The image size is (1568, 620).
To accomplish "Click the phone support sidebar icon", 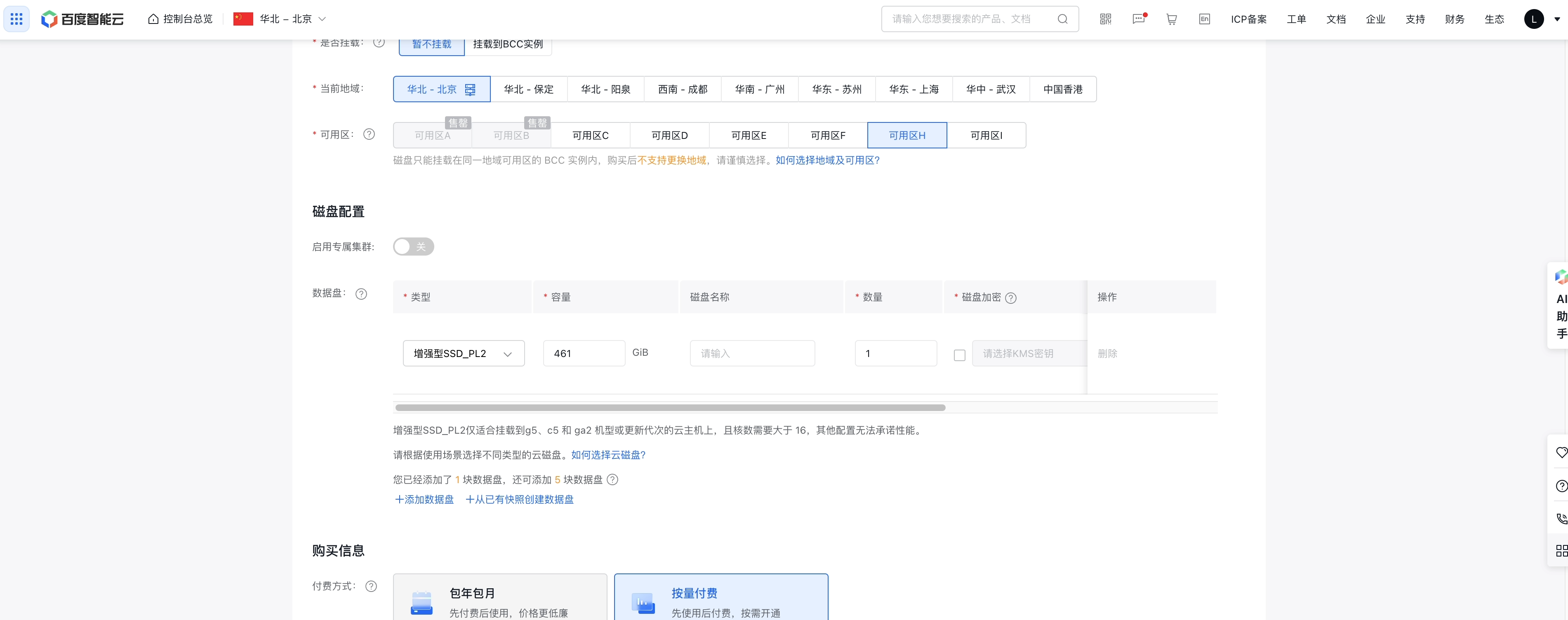I will click(x=1561, y=519).
